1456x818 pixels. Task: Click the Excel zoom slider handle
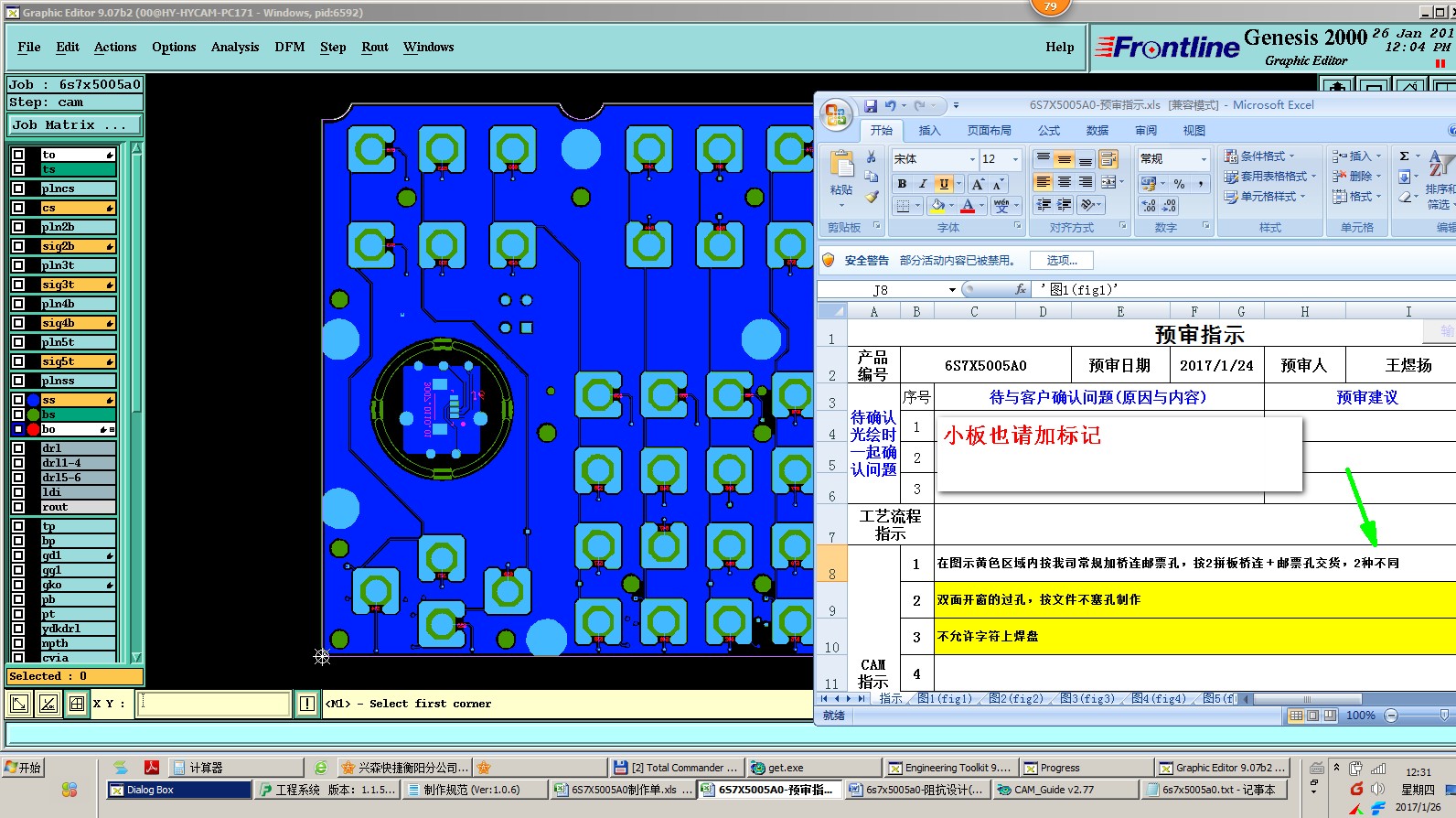(1444, 716)
